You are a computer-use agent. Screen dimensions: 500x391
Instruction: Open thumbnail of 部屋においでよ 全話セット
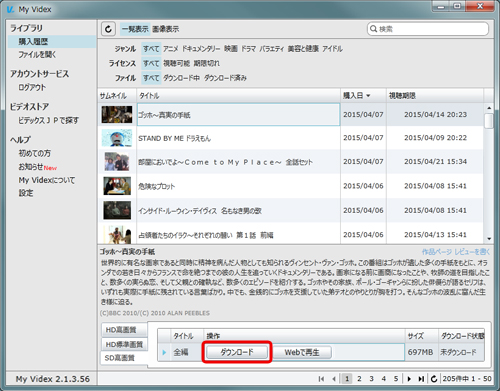pyautogui.click(x=117, y=162)
